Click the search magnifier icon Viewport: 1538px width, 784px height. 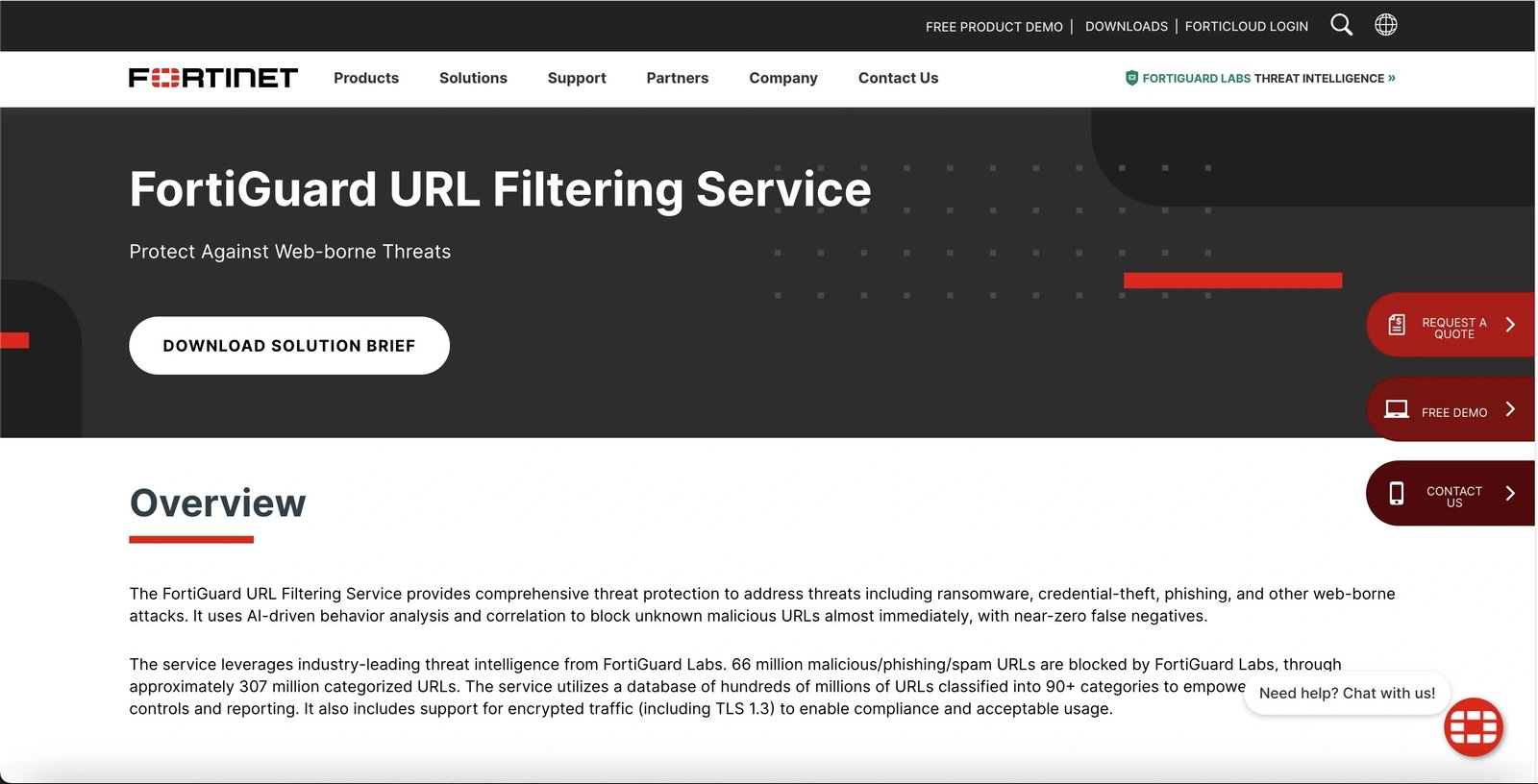pyautogui.click(x=1341, y=25)
